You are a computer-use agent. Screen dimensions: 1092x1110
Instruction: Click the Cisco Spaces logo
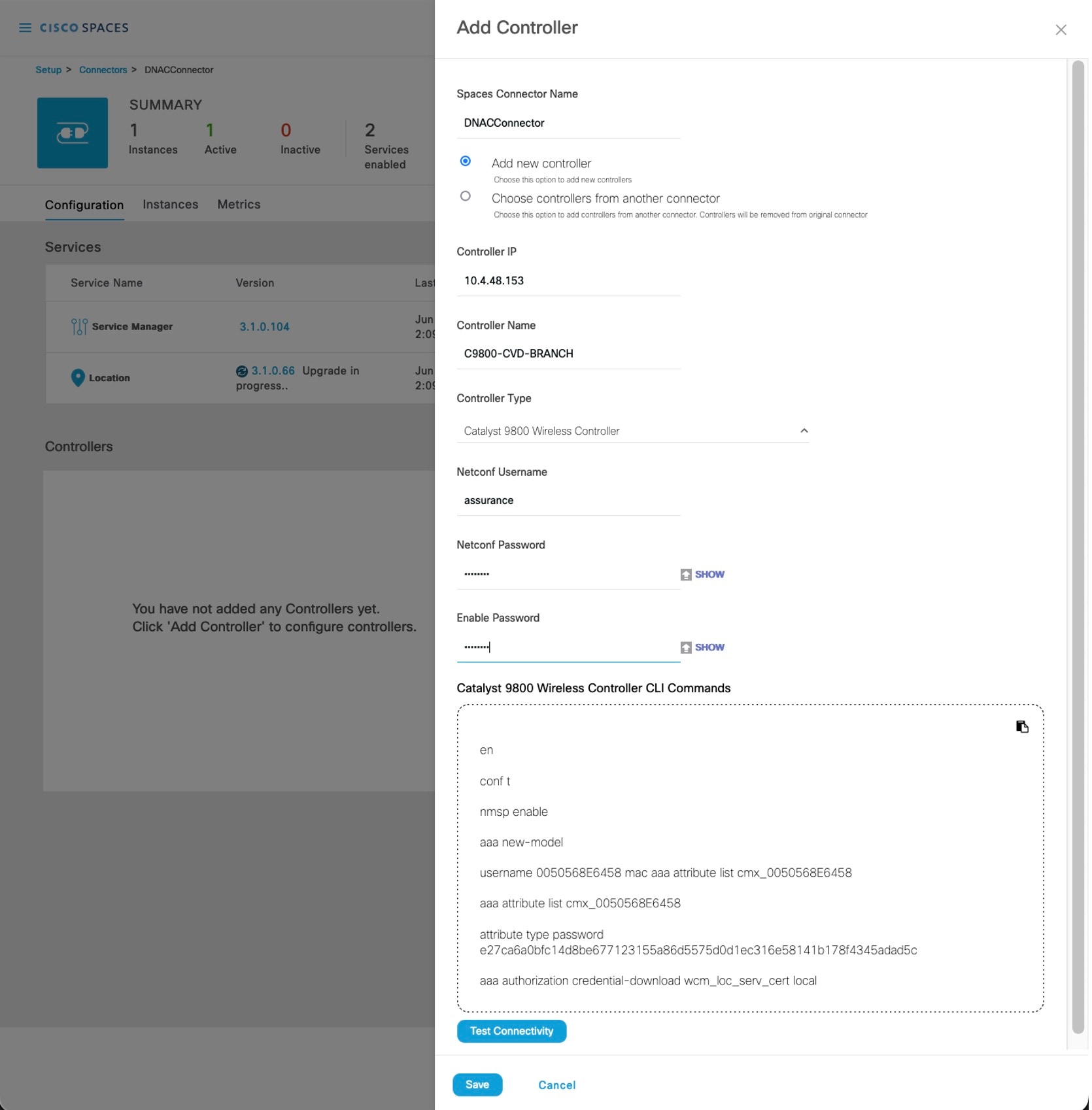[84, 27]
